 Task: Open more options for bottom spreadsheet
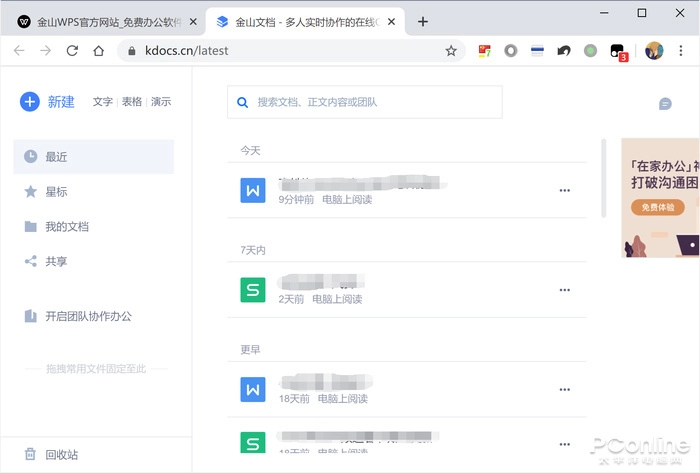[x=565, y=444]
